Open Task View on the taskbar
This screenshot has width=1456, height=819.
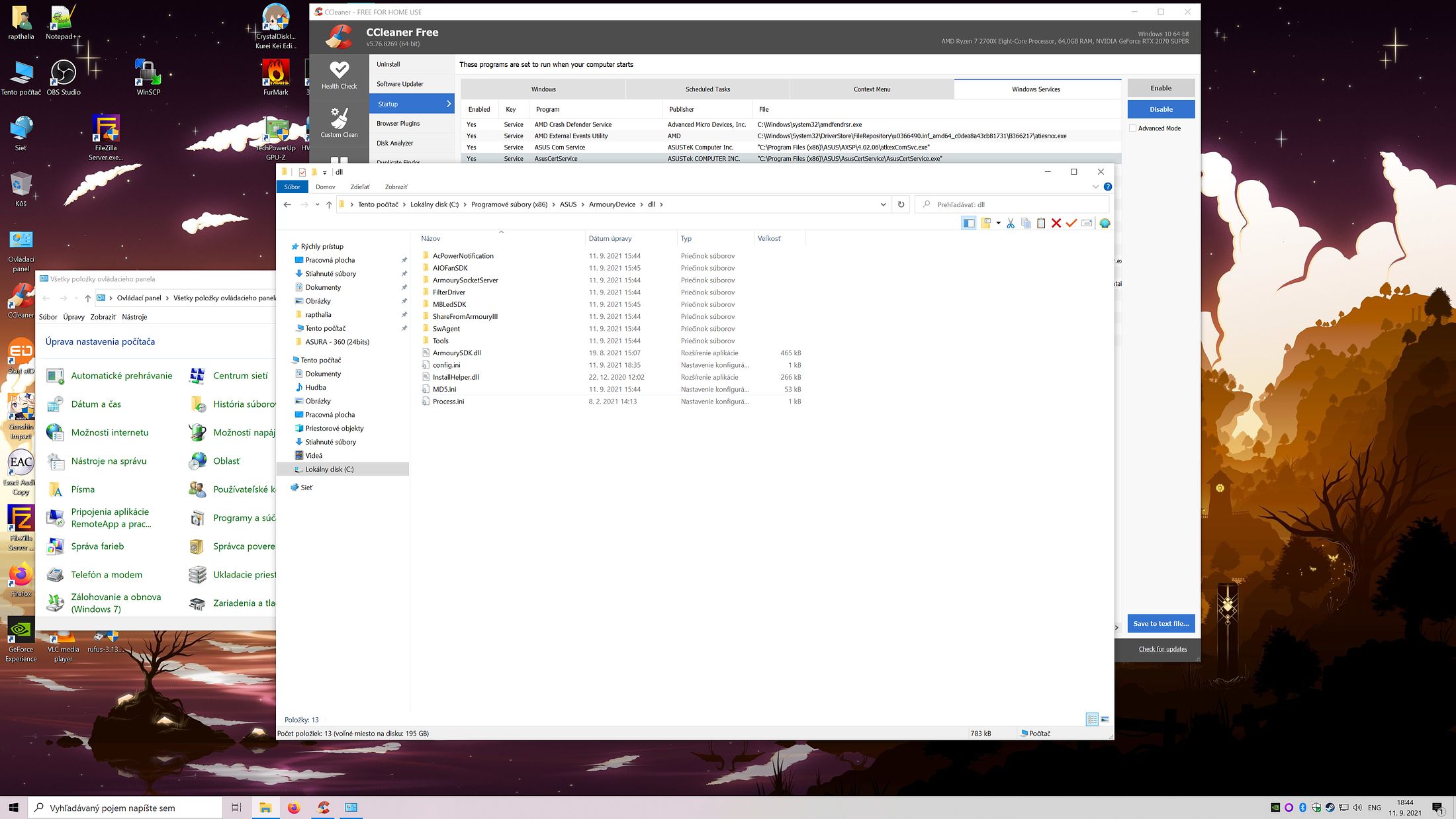click(236, 808)
